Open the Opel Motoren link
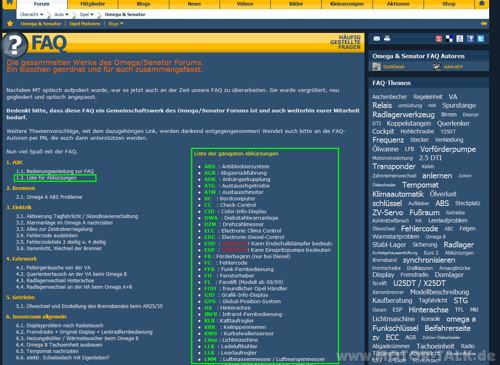Screen dimensions: 500x365 (85, 24)
